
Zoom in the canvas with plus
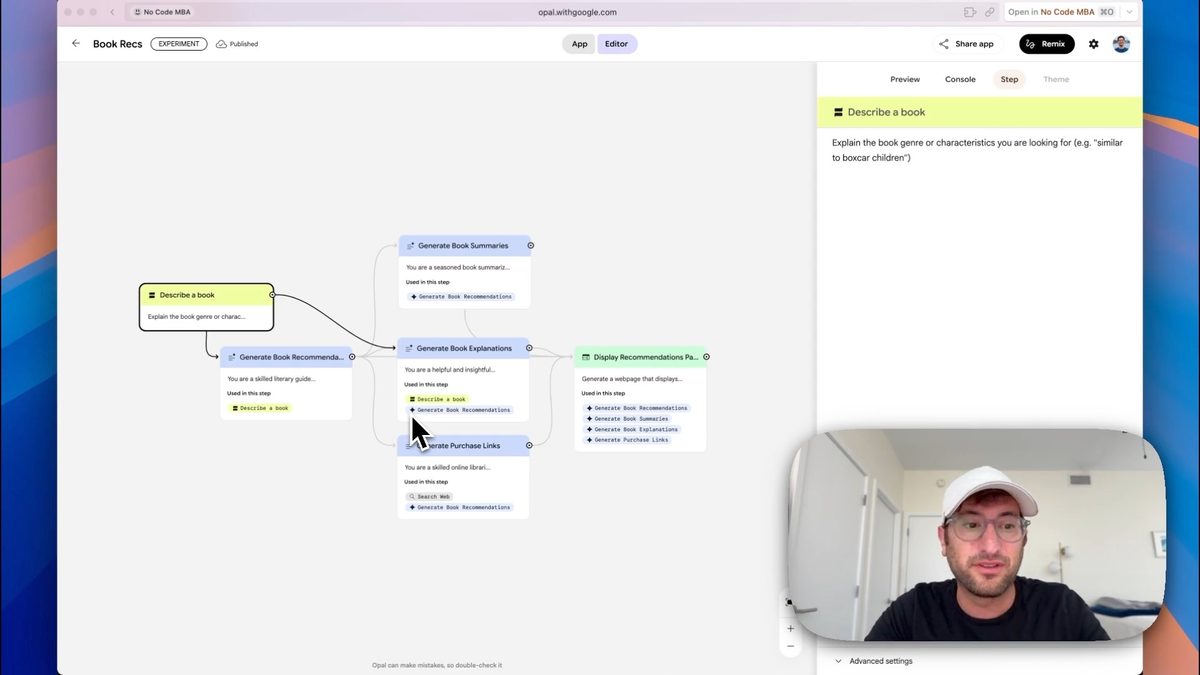tap(790, 628)
